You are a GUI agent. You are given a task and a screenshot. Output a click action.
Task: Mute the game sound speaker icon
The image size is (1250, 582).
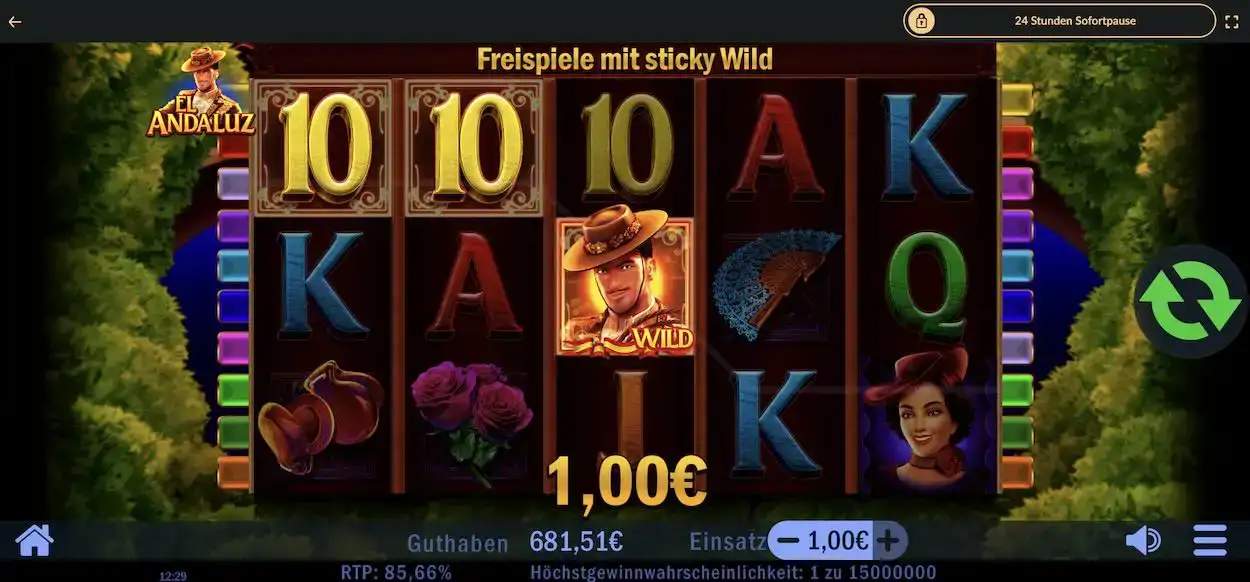(x=1142, y=541)
